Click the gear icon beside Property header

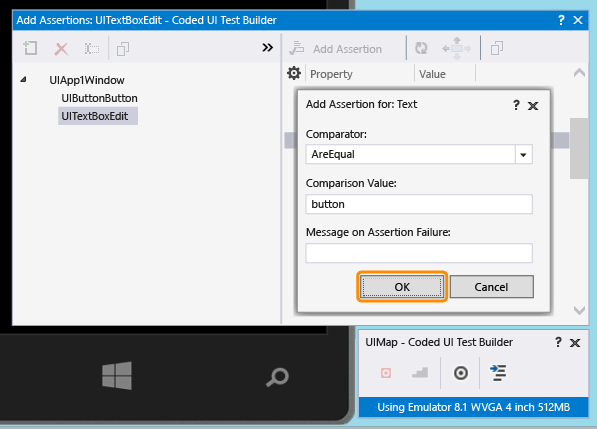click(294, 73)
